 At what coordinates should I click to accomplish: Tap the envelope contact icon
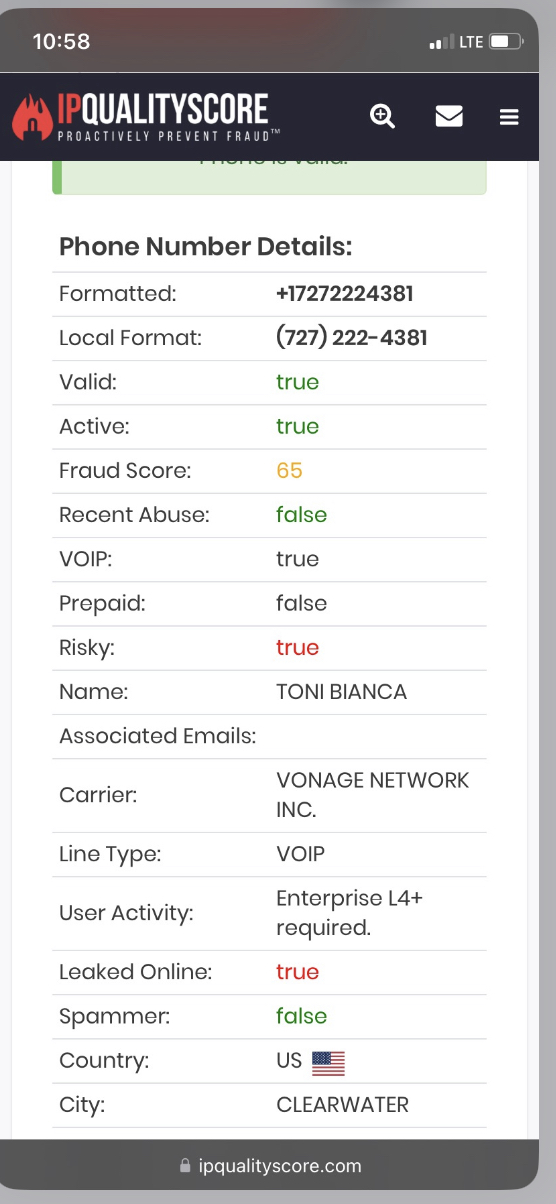coord(449,117)
